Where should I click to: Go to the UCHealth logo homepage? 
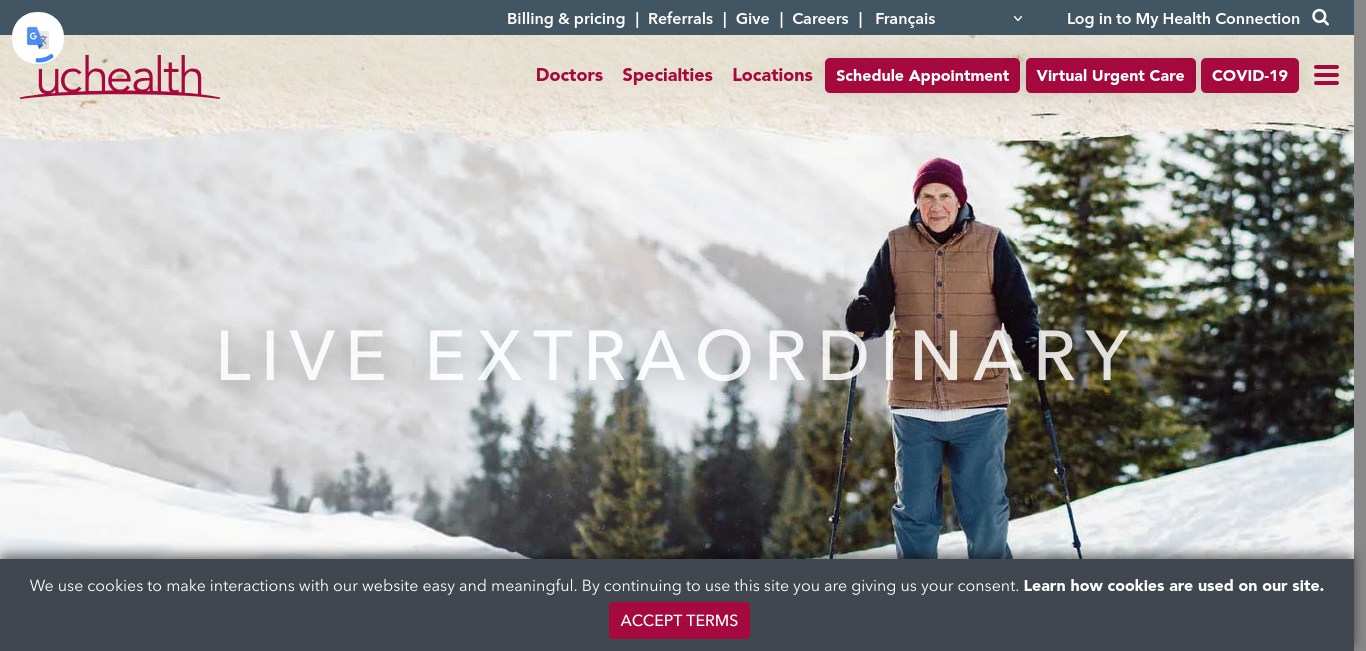(120, 78)
